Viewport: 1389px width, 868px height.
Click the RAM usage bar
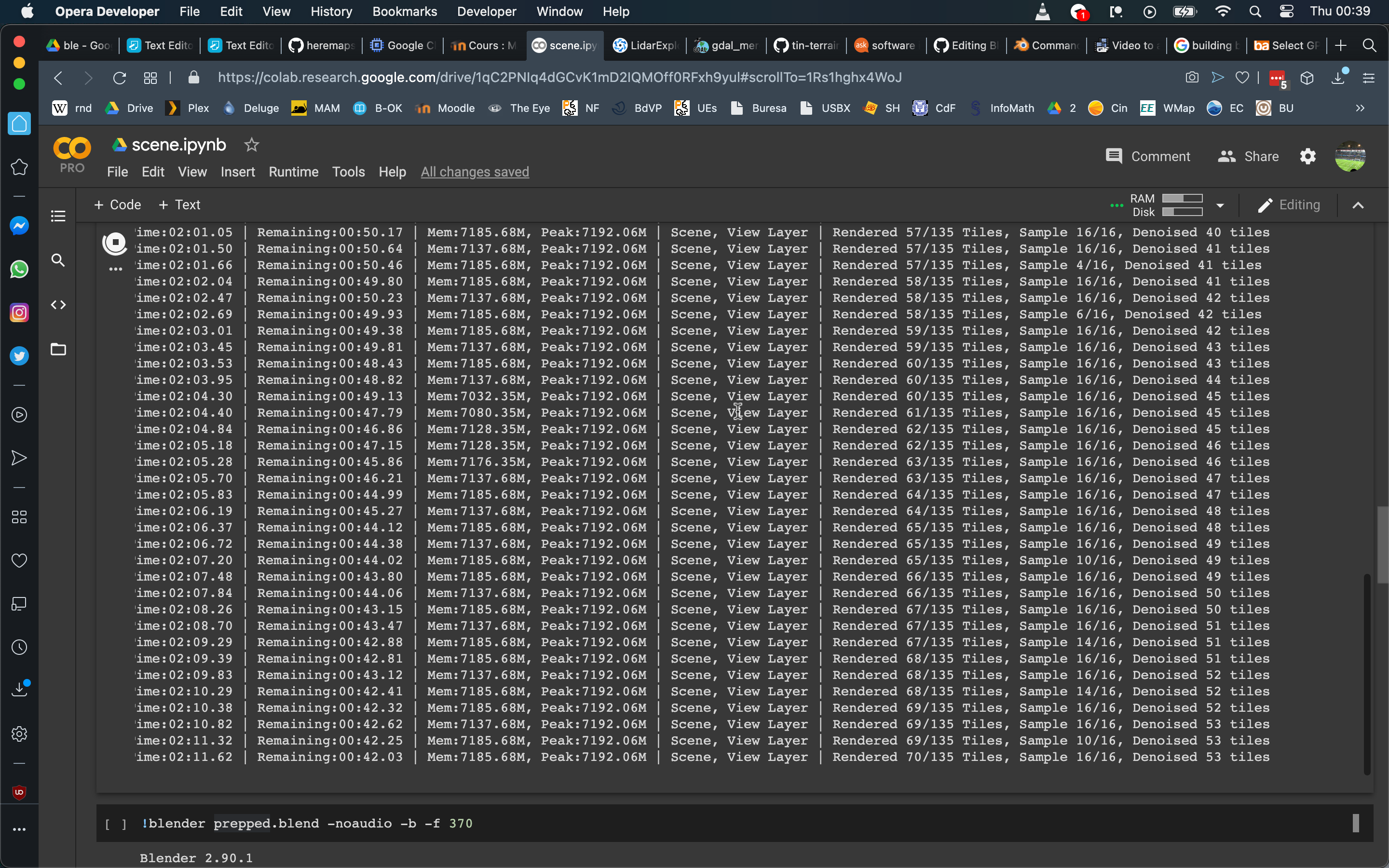pyautogui.click(x=1182, y=198)
